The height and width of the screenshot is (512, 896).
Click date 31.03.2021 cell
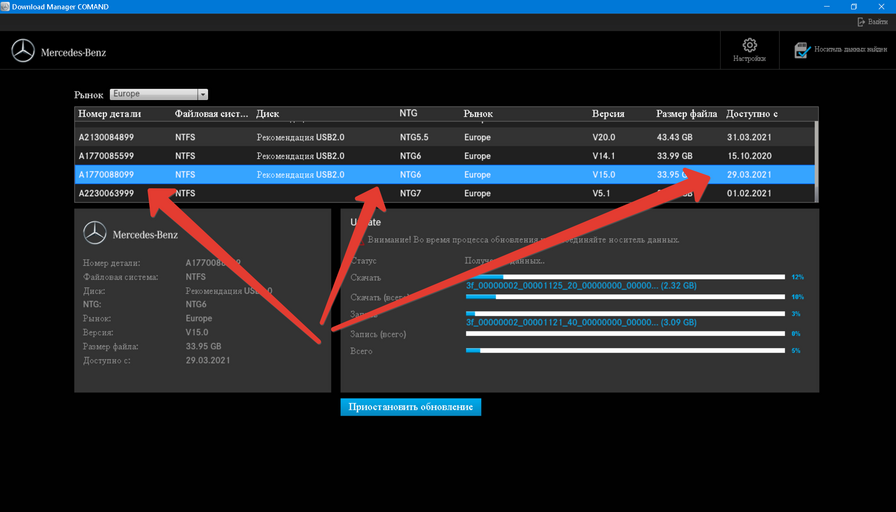[749, 137]
